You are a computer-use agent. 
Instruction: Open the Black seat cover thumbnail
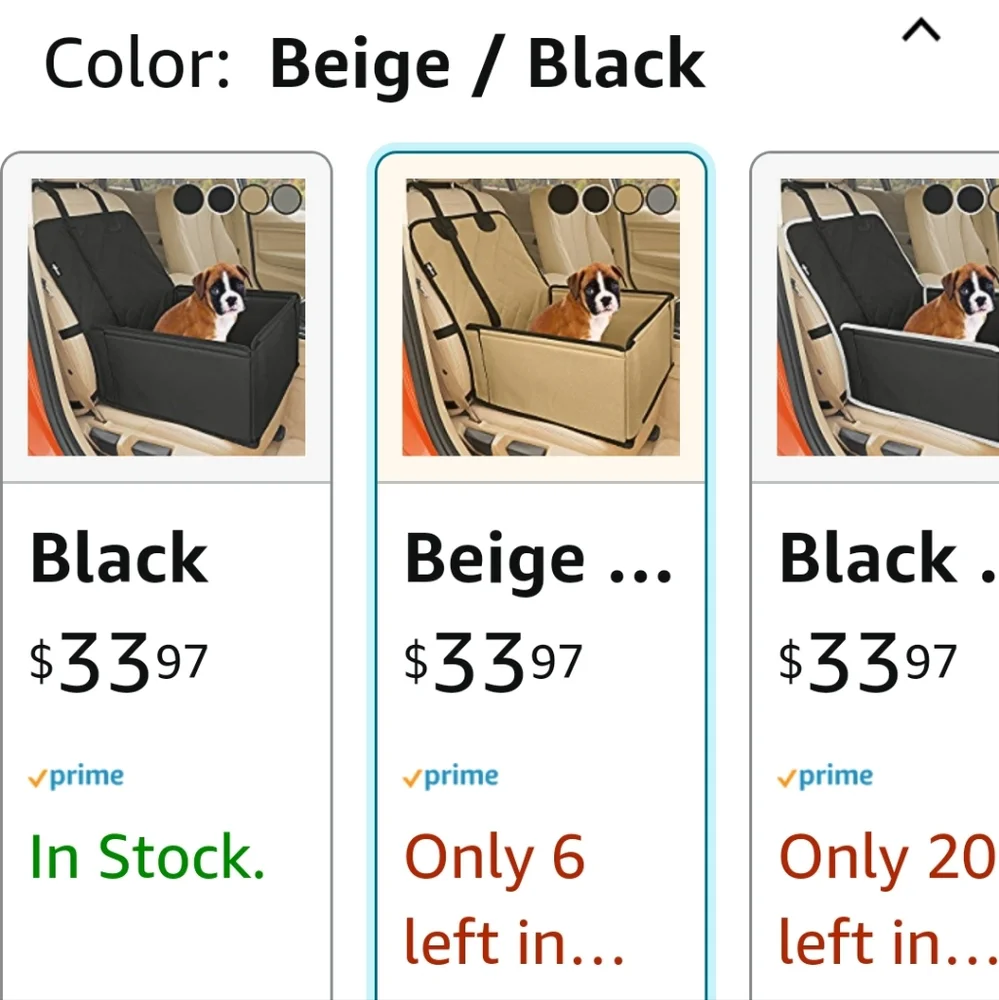[166, 317]
